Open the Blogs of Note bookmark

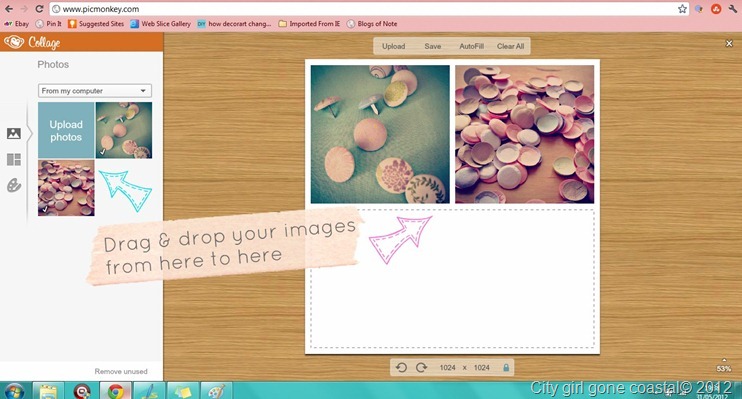[372, 24]
